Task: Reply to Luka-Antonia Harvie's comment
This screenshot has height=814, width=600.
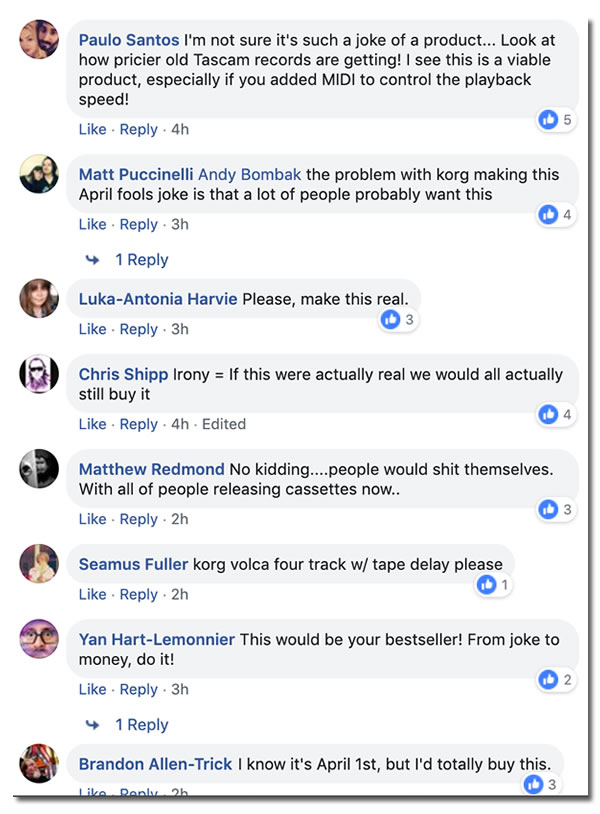Action: 138,329
